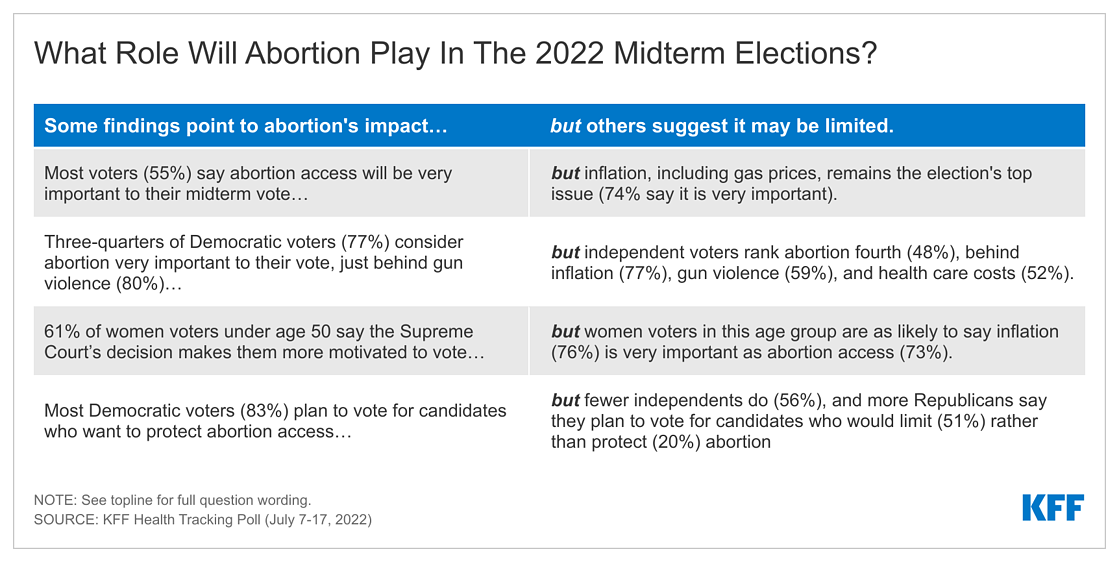The height and width of the screenshot is (562, 1119).
Task: Click the cell about inflation and gas prices
Action: (807, 183)
